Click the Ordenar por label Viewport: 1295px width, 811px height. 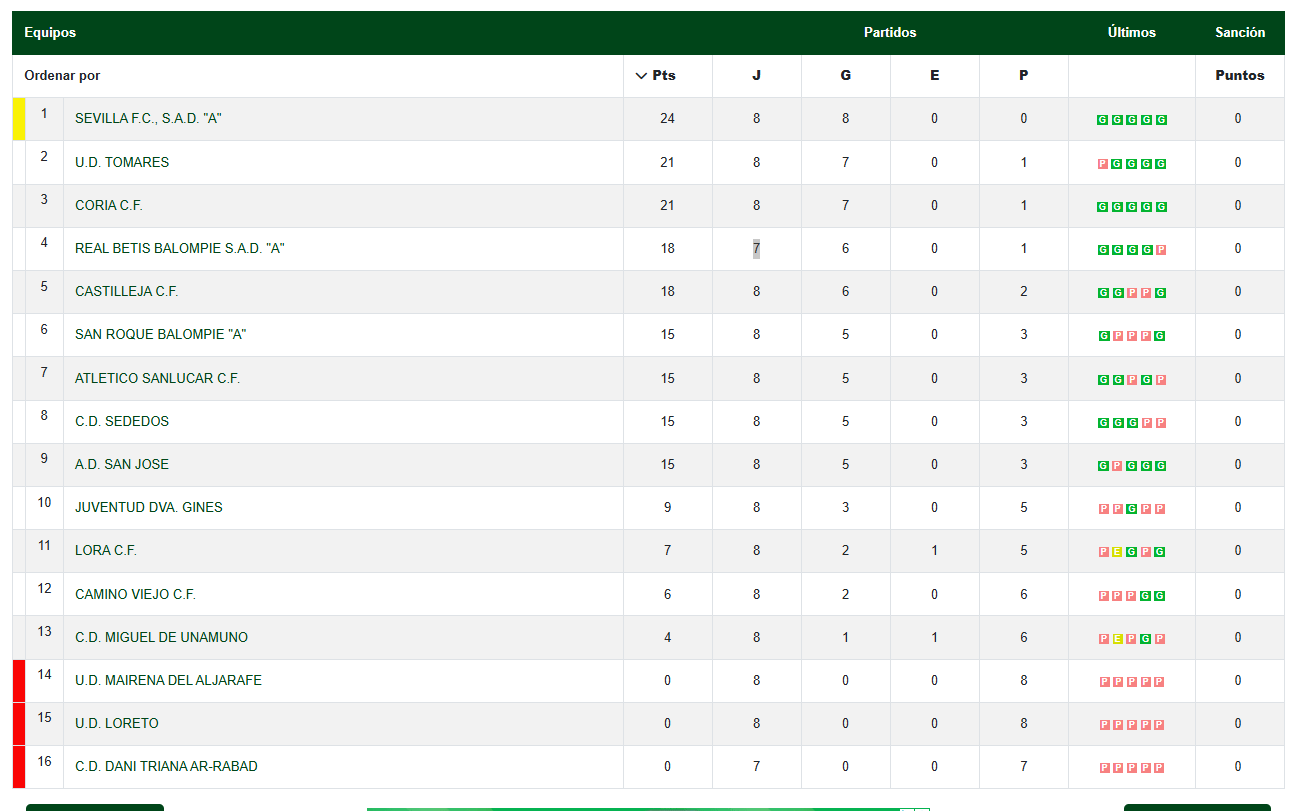tap(62, 75)
